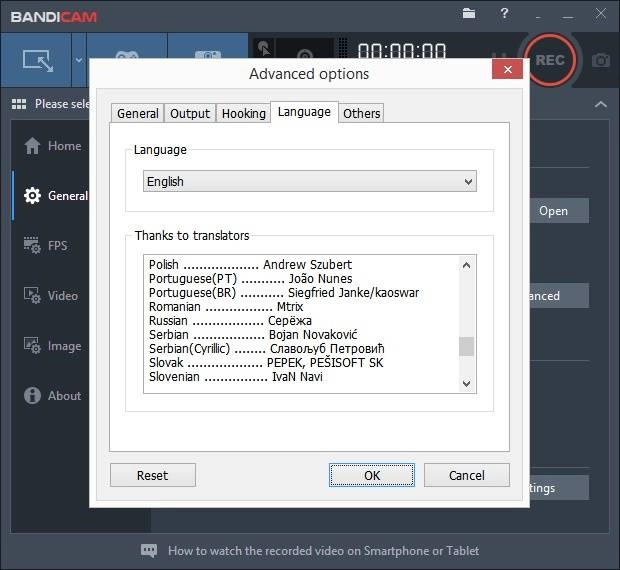620x570 pixels.
Task: Open the About section in sidebar
Action: 53,396
